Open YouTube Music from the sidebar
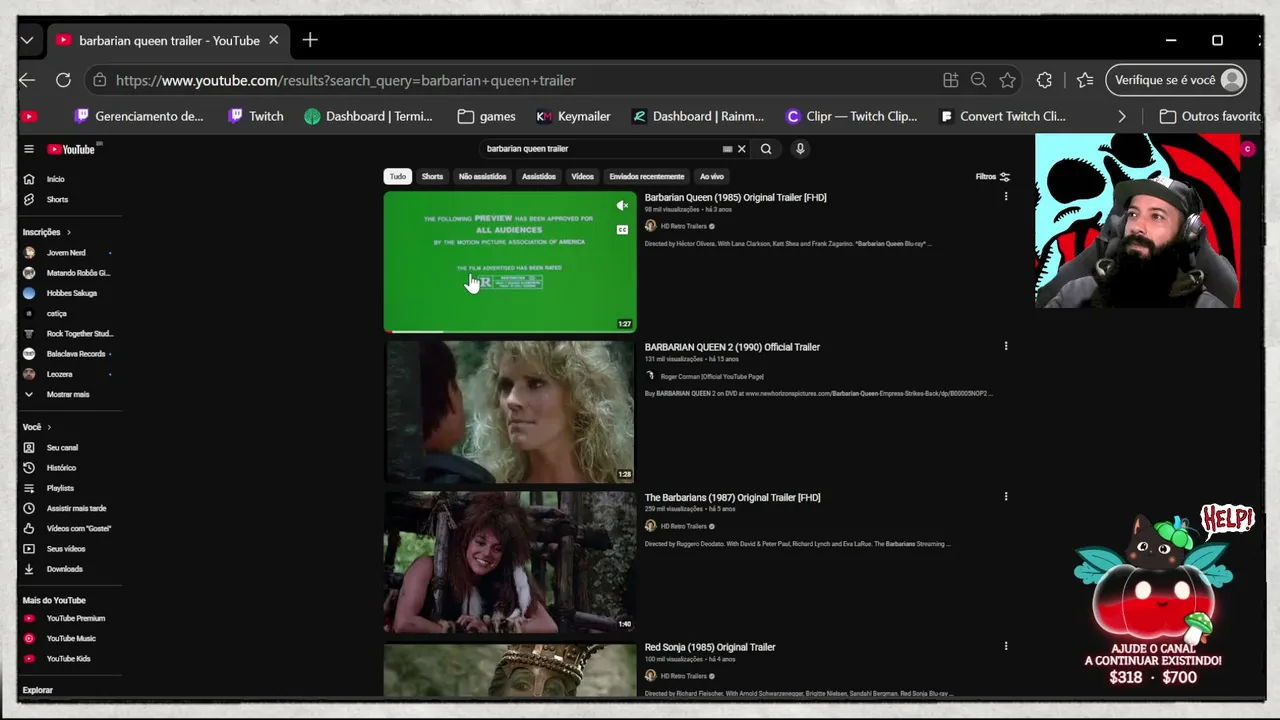The height and width of the screenshot is (720, 1280). pos(69,638)
